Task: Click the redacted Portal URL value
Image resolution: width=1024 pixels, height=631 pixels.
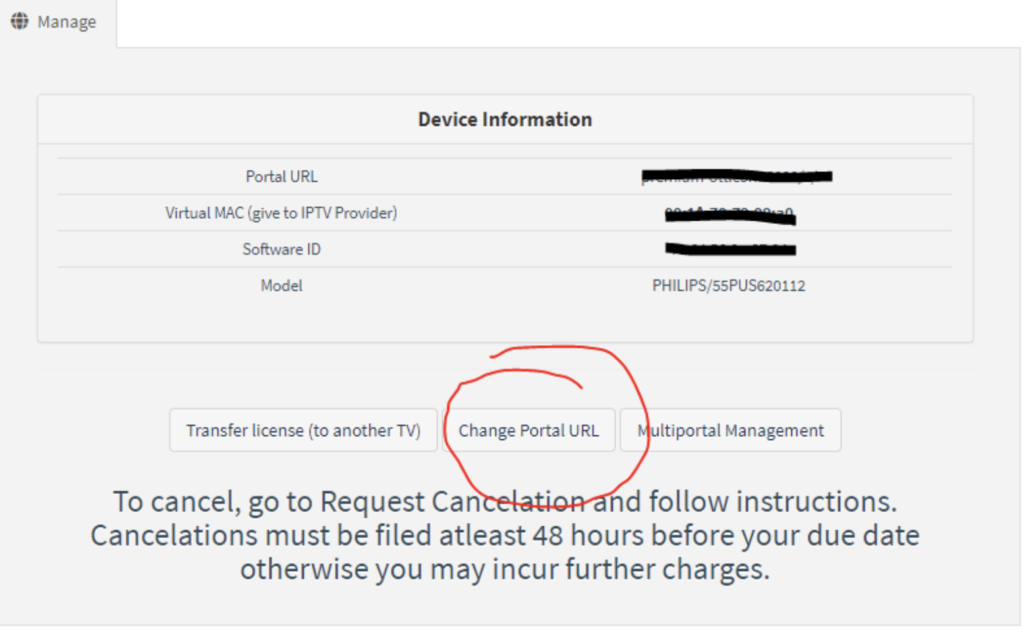Action: click(737, 177)
